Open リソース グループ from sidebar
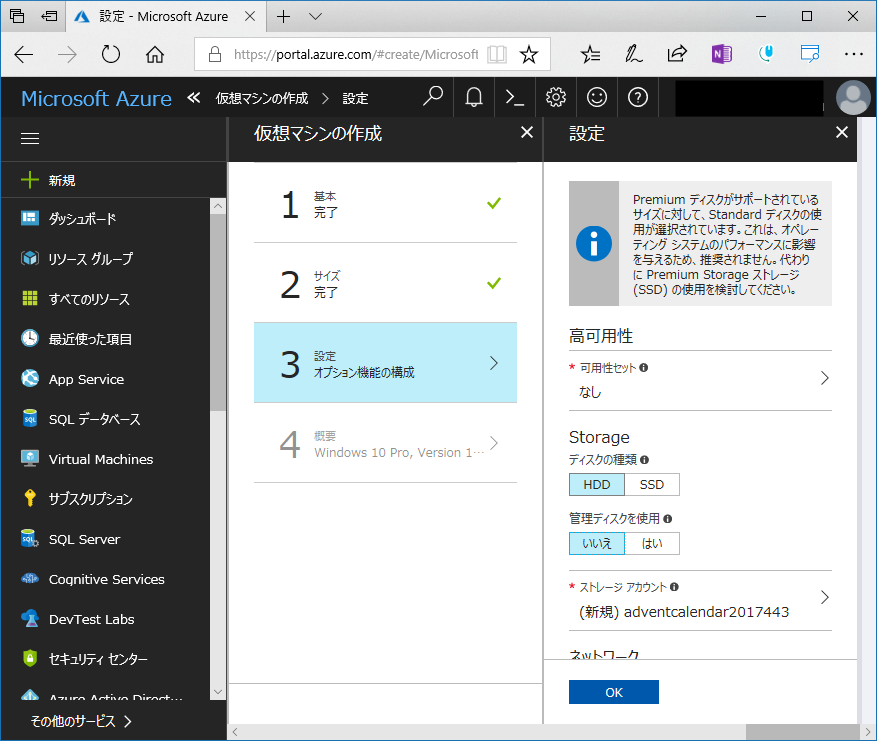 pyautogui.click(x=106, y=259)
